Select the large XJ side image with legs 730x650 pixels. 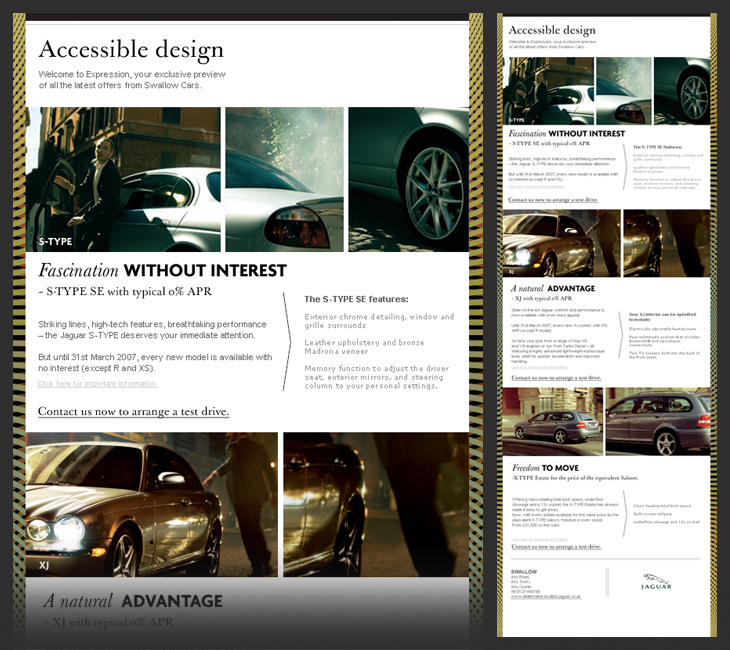tap(375, 505)
